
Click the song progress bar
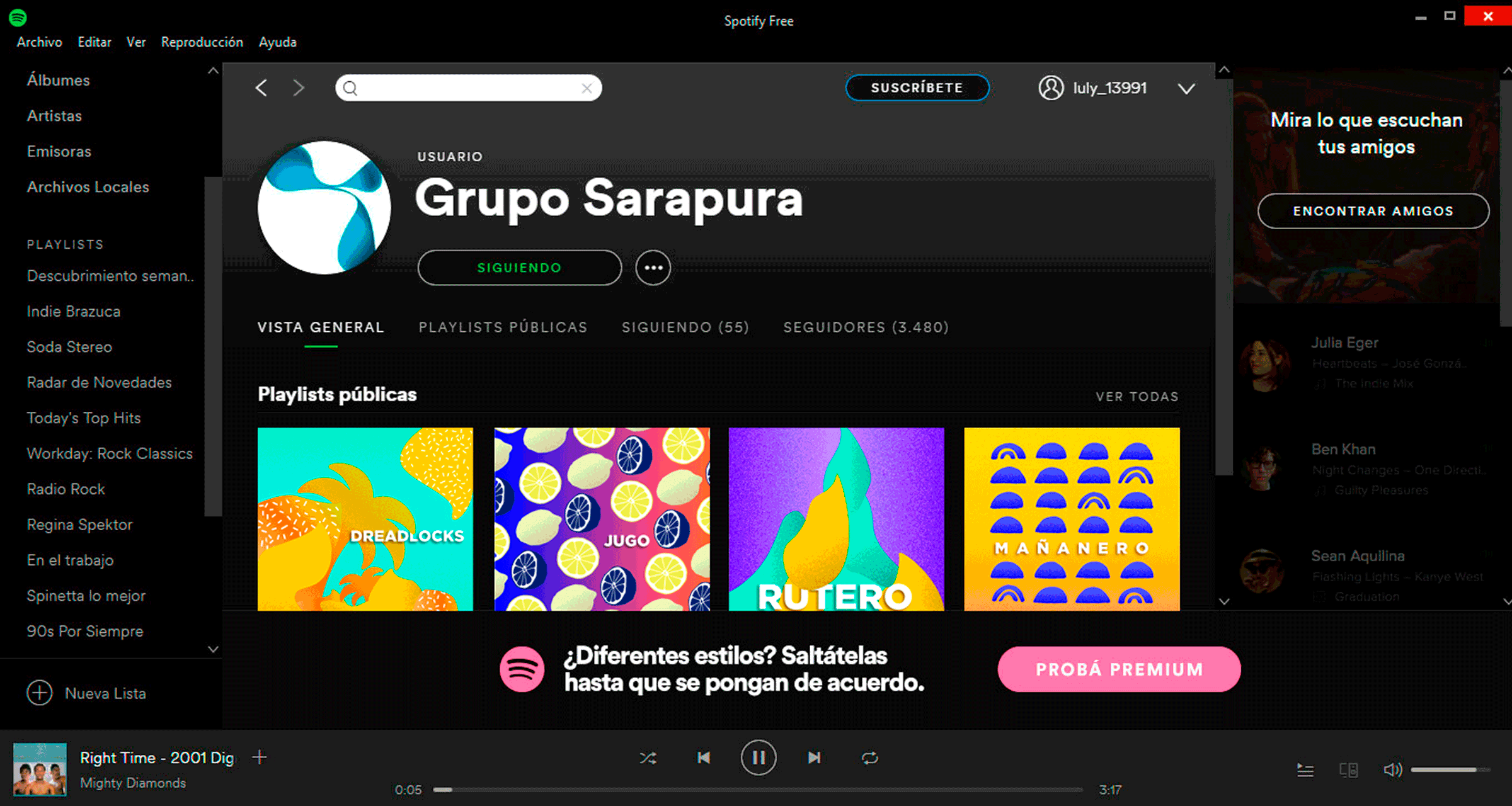pos(758,790)
